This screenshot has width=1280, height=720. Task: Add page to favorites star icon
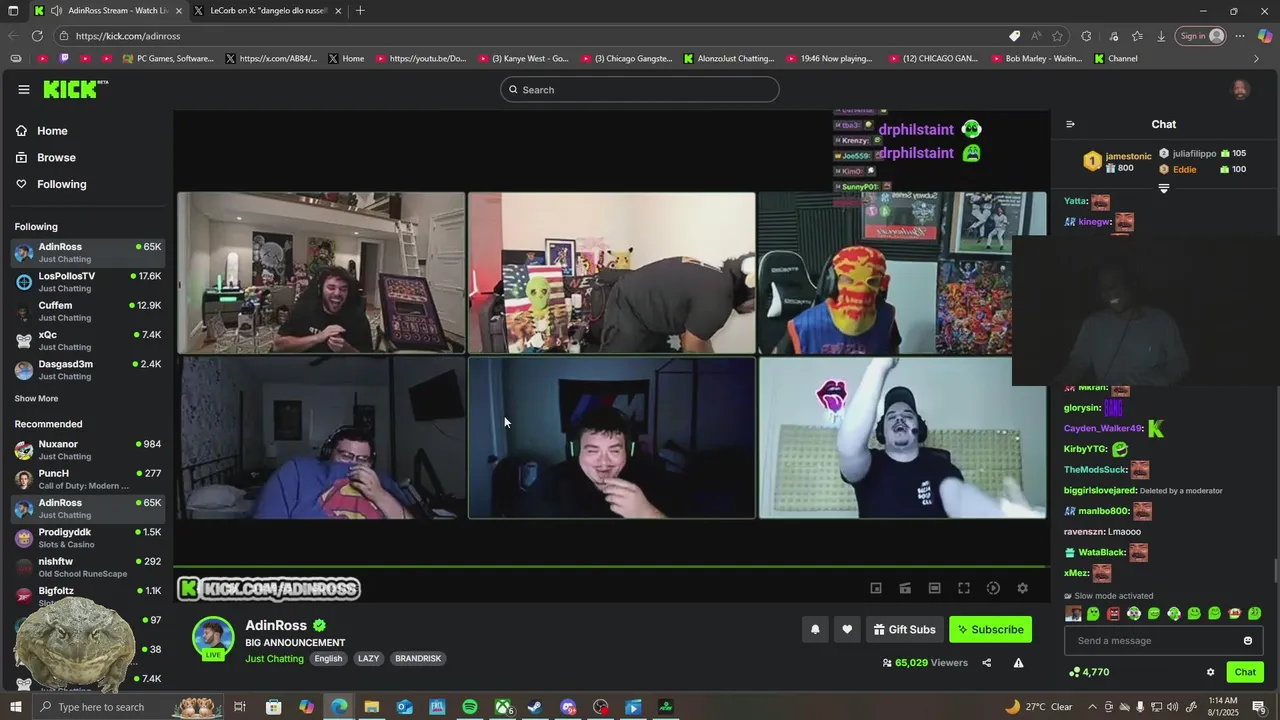pos(1057,36)
